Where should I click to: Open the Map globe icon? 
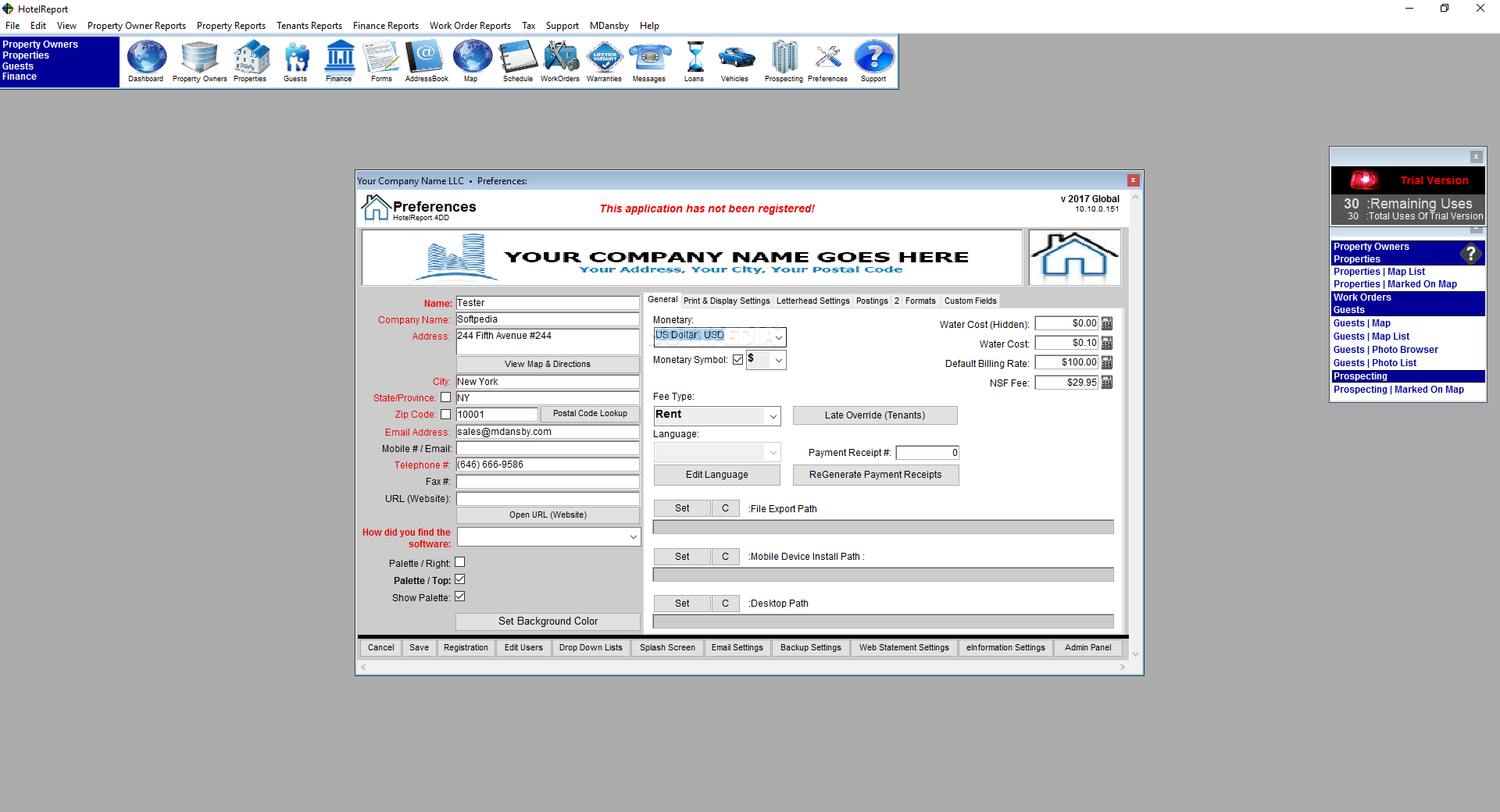coord(471,61)
